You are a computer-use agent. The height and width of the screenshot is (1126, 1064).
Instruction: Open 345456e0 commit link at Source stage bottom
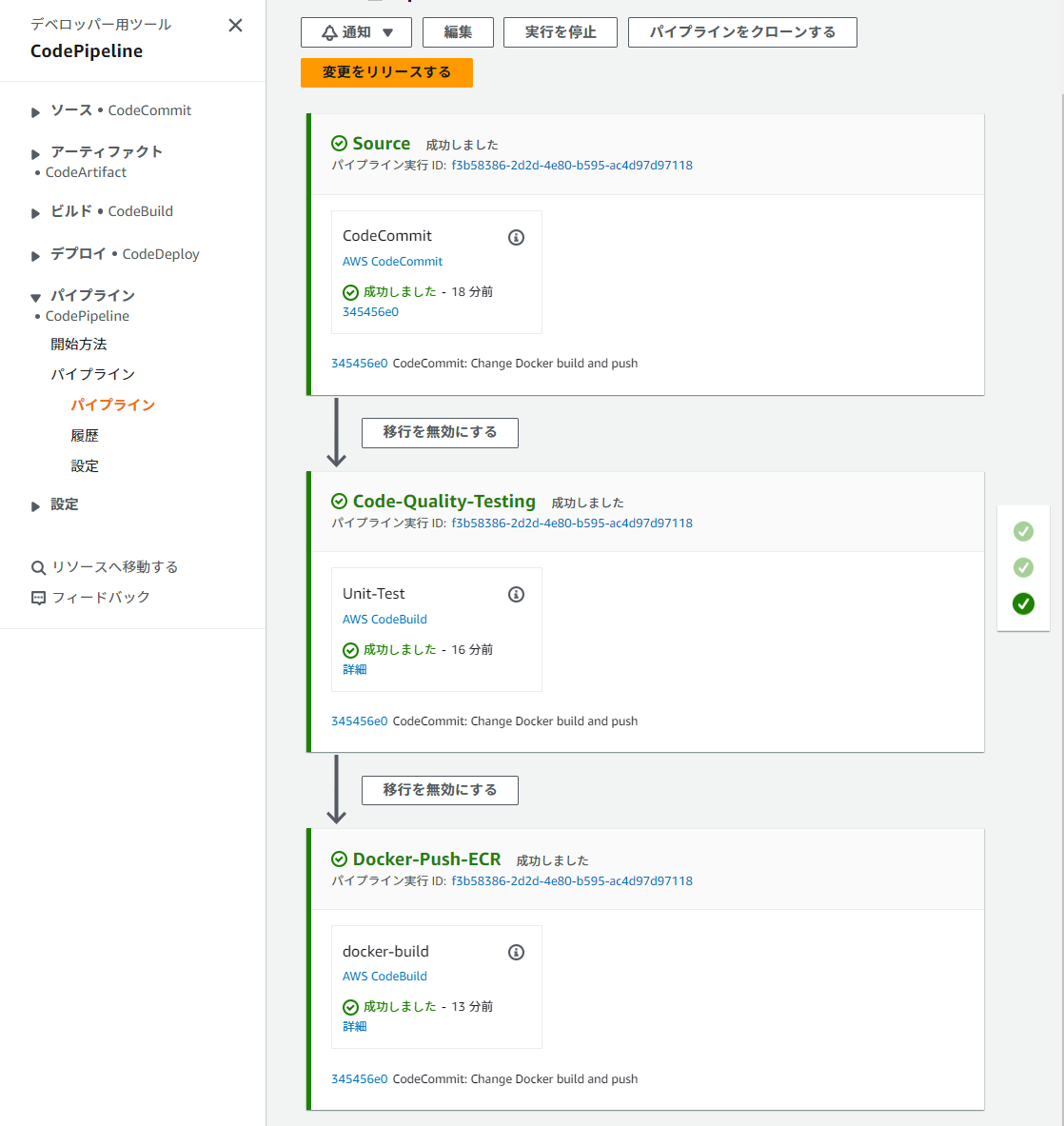pos(359,364)
